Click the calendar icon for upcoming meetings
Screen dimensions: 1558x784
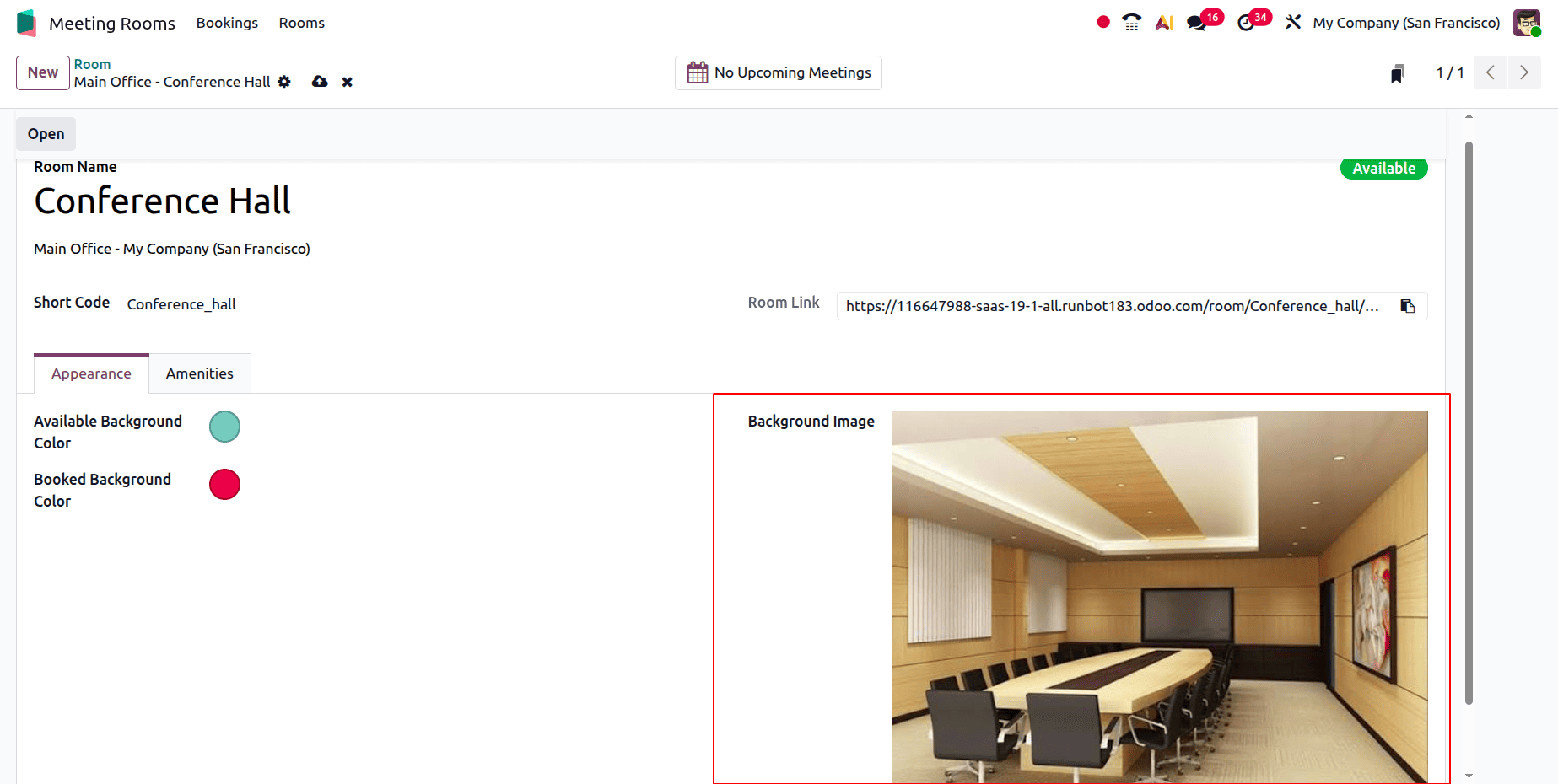698,72
